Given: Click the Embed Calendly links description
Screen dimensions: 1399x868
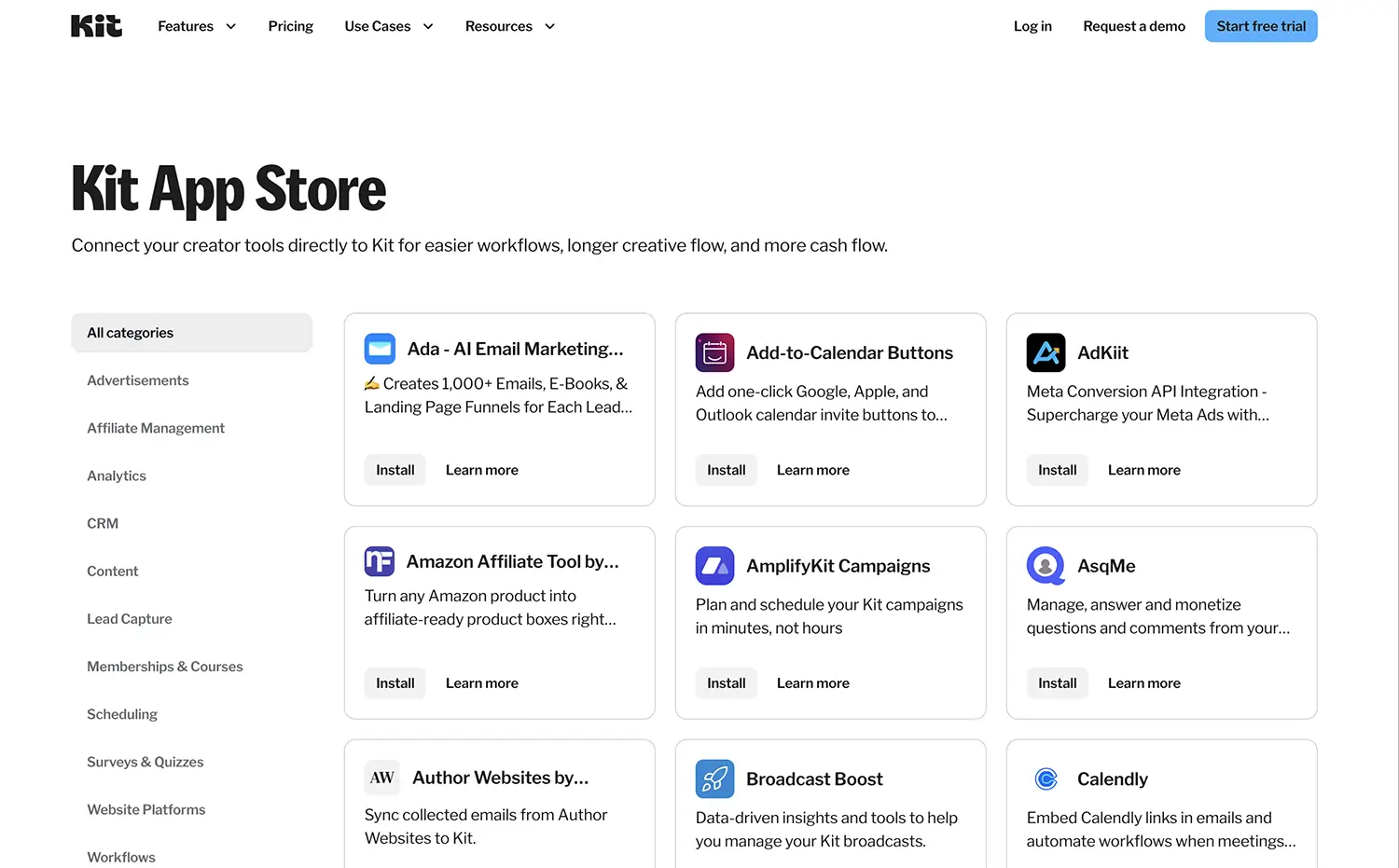Looking at the screenshot, I should (1161, 829).
